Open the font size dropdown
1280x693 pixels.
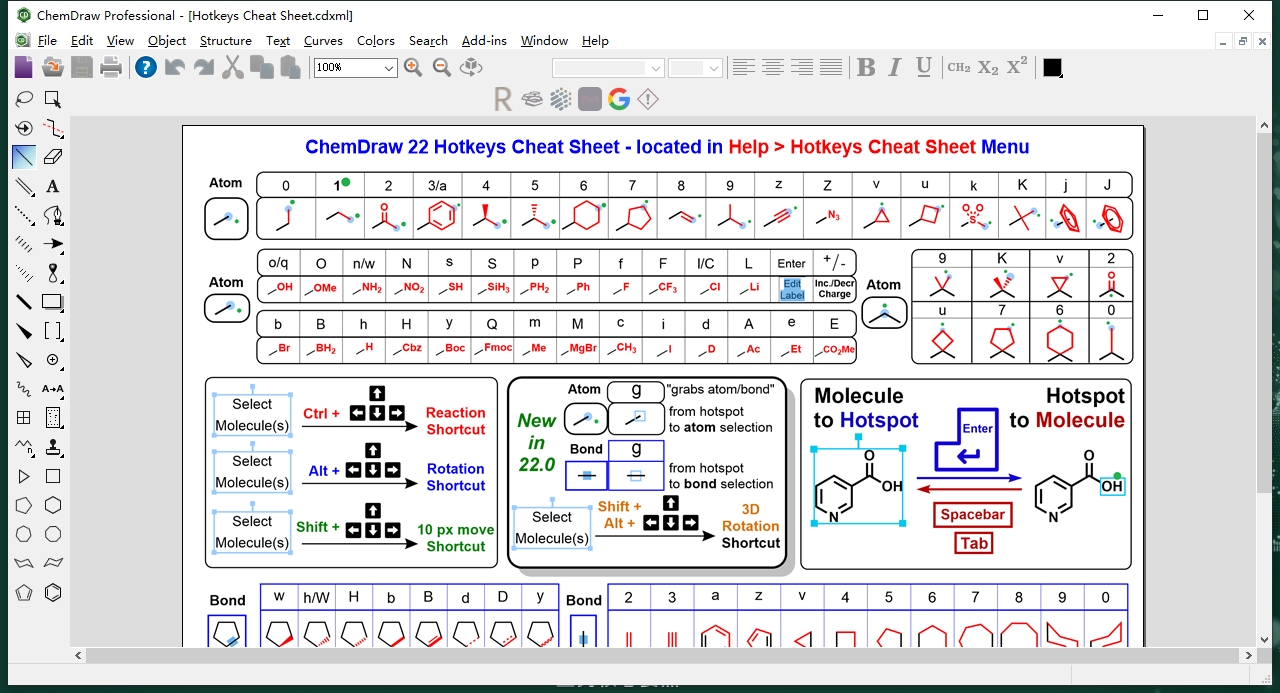pyautogui.click(x=713, y=68)
